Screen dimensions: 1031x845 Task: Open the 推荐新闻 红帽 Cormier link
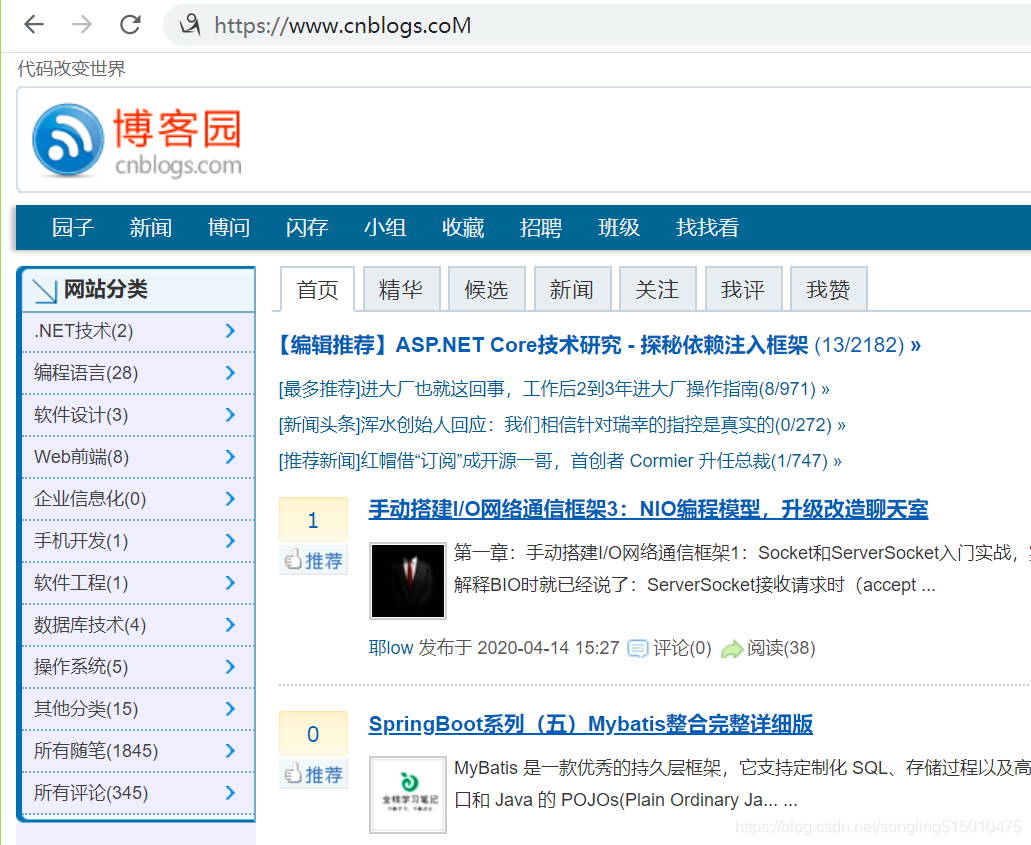click(x=560, y=461)
